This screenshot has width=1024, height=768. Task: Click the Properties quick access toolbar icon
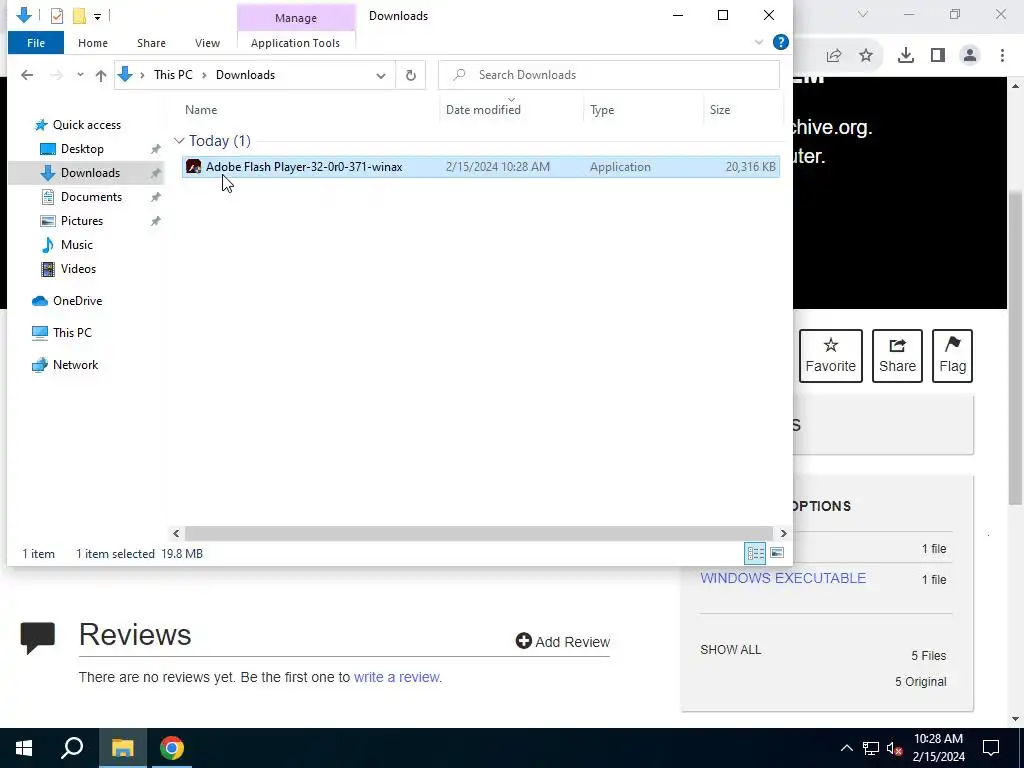click(57, 16)
